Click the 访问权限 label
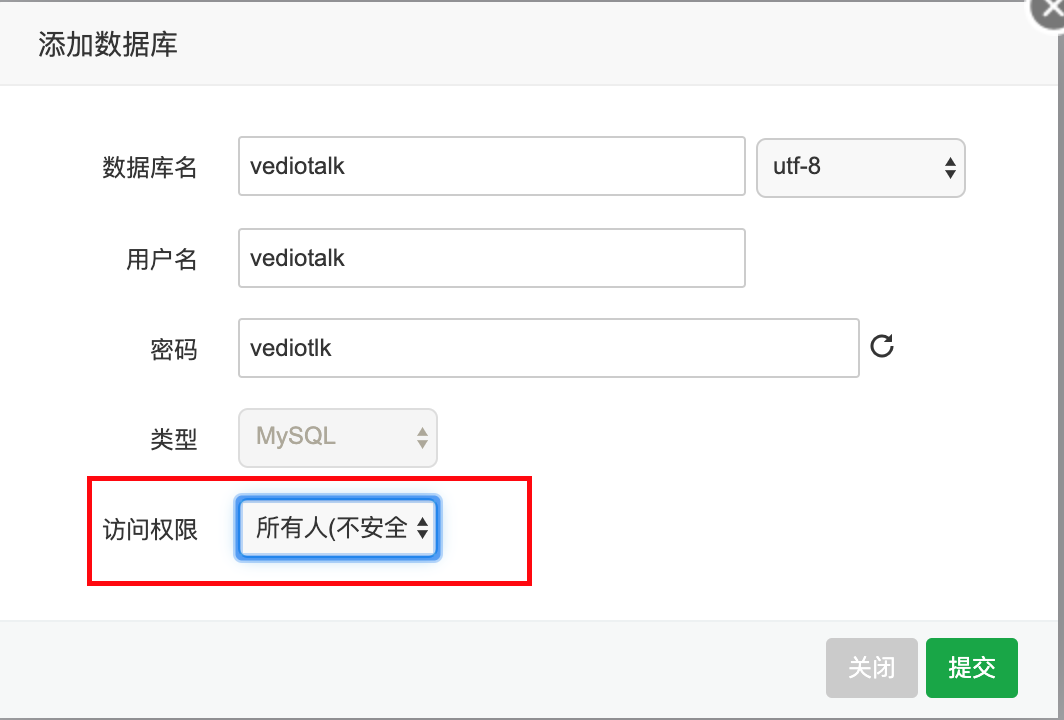Screen dimensions: 1064x720 (x=150, y=529)
